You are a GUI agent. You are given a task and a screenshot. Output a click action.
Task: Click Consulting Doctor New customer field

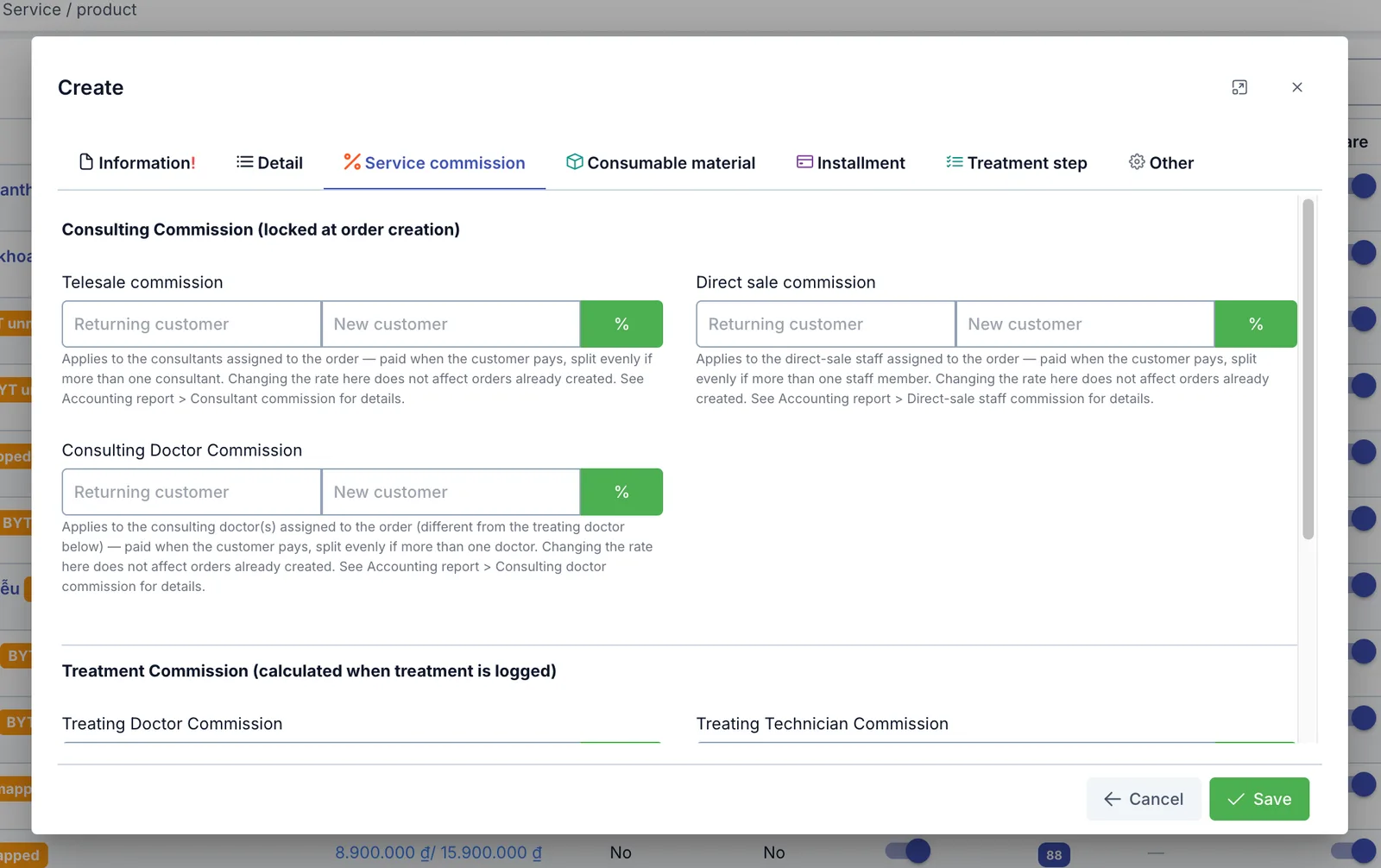click(451, 492)
